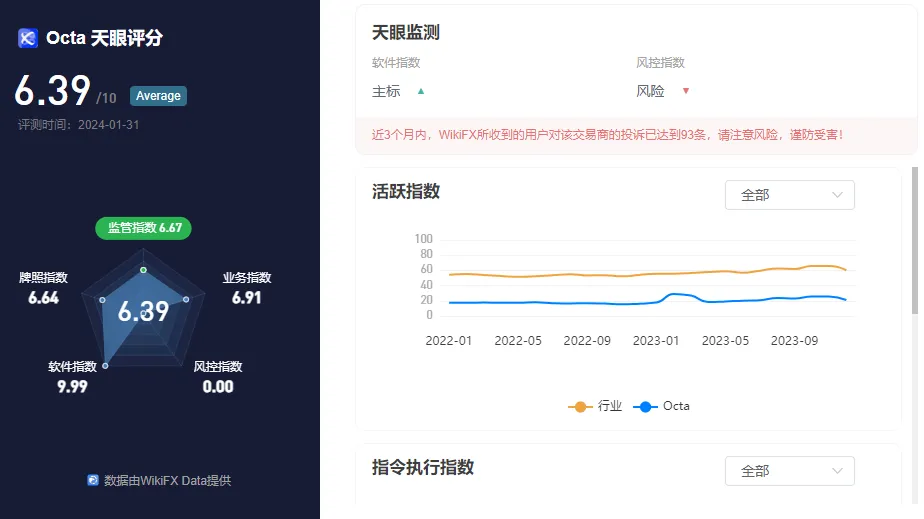Click the 主标 software index value

386,91
